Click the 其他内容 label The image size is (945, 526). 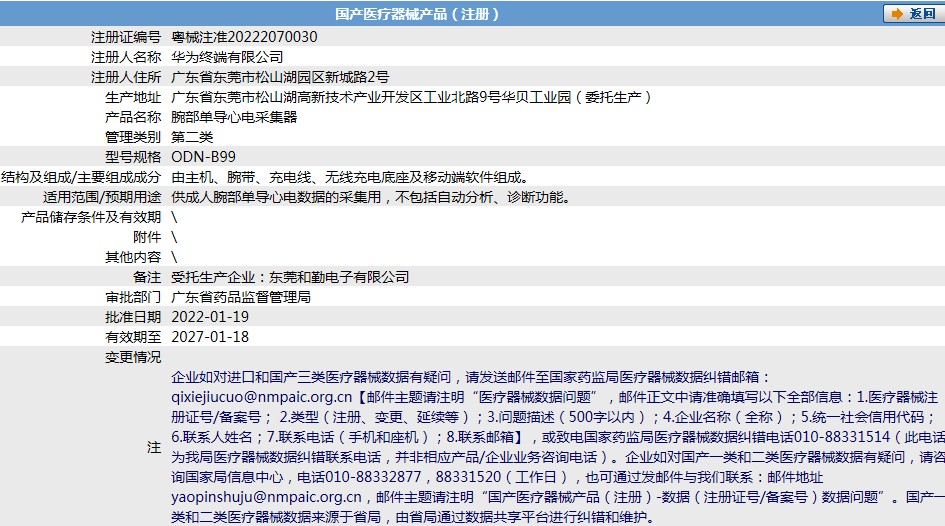[x=133, y=257]
